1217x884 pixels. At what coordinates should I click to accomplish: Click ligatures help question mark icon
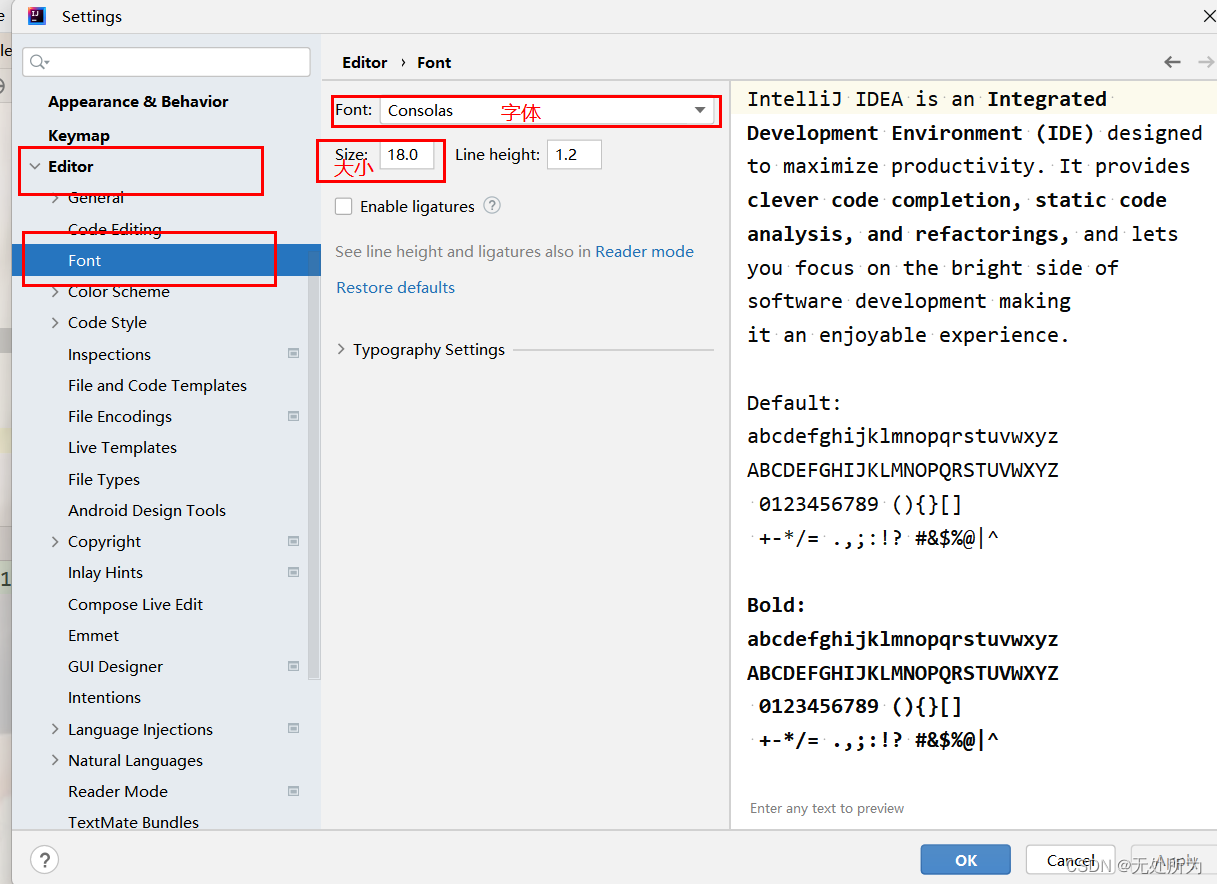coord(492,206)
